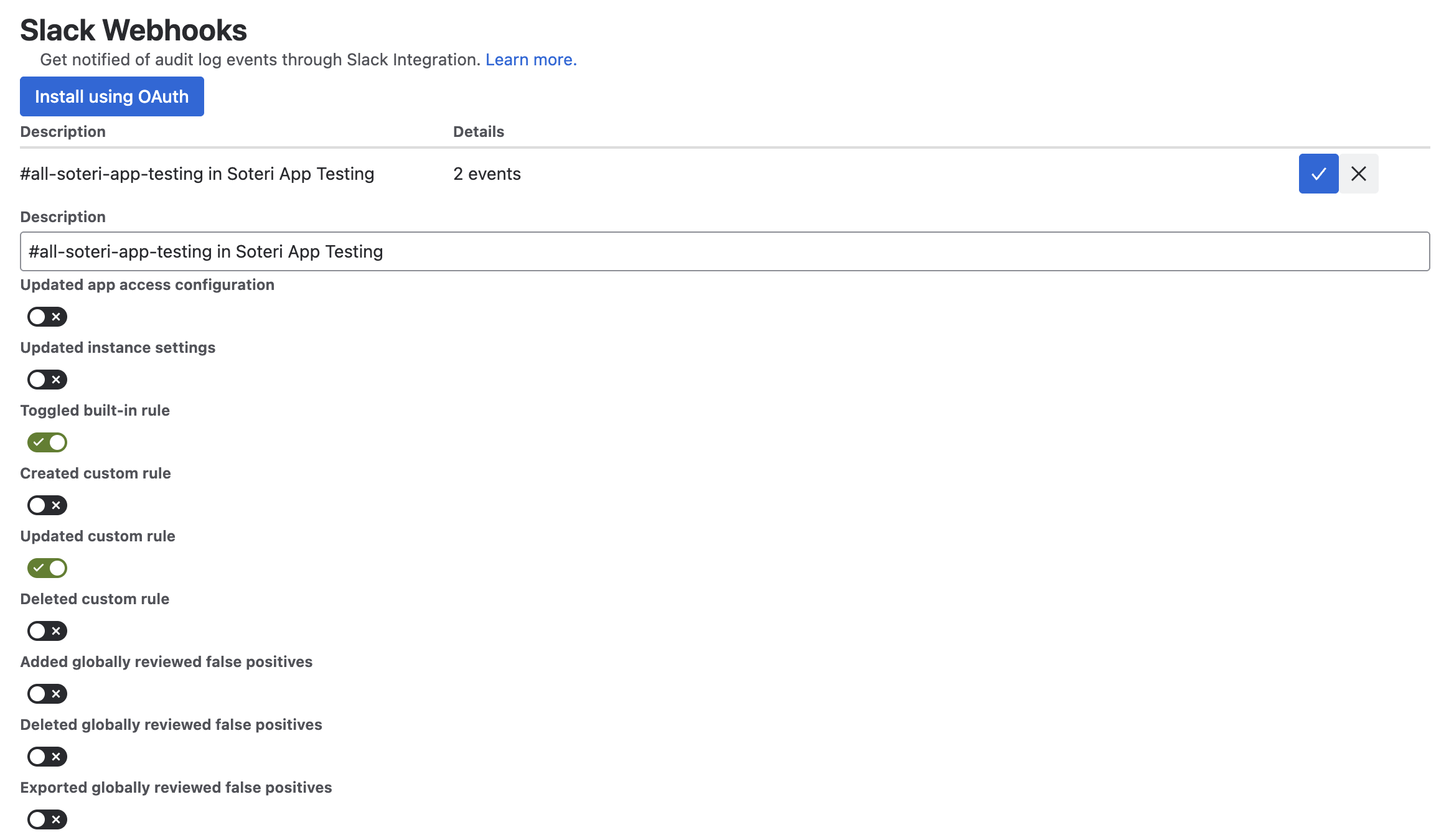Enable Updated app access configuration toggle
This screenshot has height=840, width=1454.
click(x=47, y=317)
